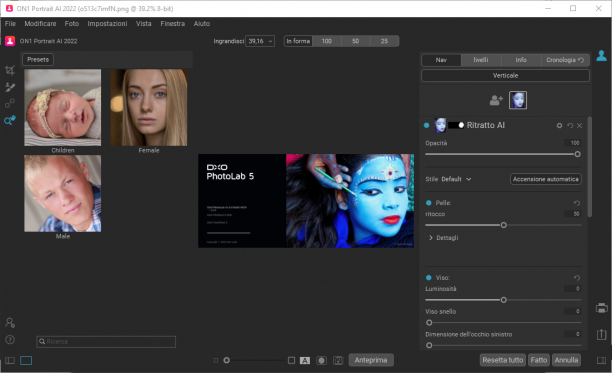Open the Ingrandisci zoom dropdown

click(260, 41)
